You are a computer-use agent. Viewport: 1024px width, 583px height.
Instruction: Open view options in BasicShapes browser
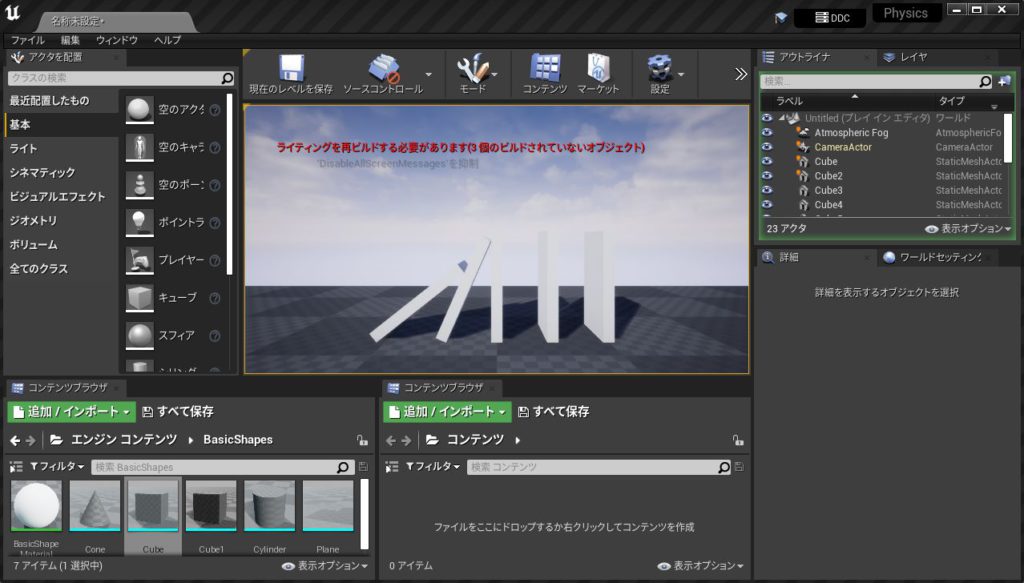[325, 566]
